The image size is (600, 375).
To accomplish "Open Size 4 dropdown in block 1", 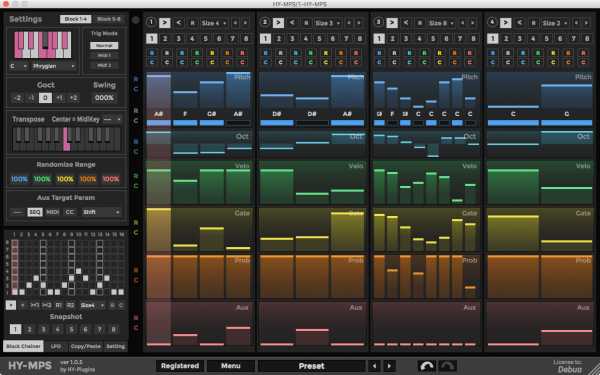I will point(214,23).
